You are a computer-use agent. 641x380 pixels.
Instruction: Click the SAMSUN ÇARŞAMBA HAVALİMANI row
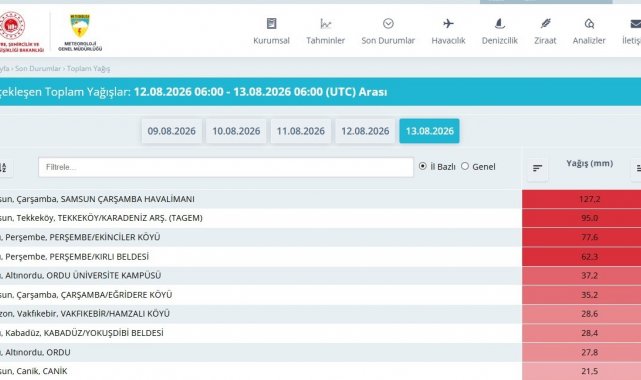261,199
